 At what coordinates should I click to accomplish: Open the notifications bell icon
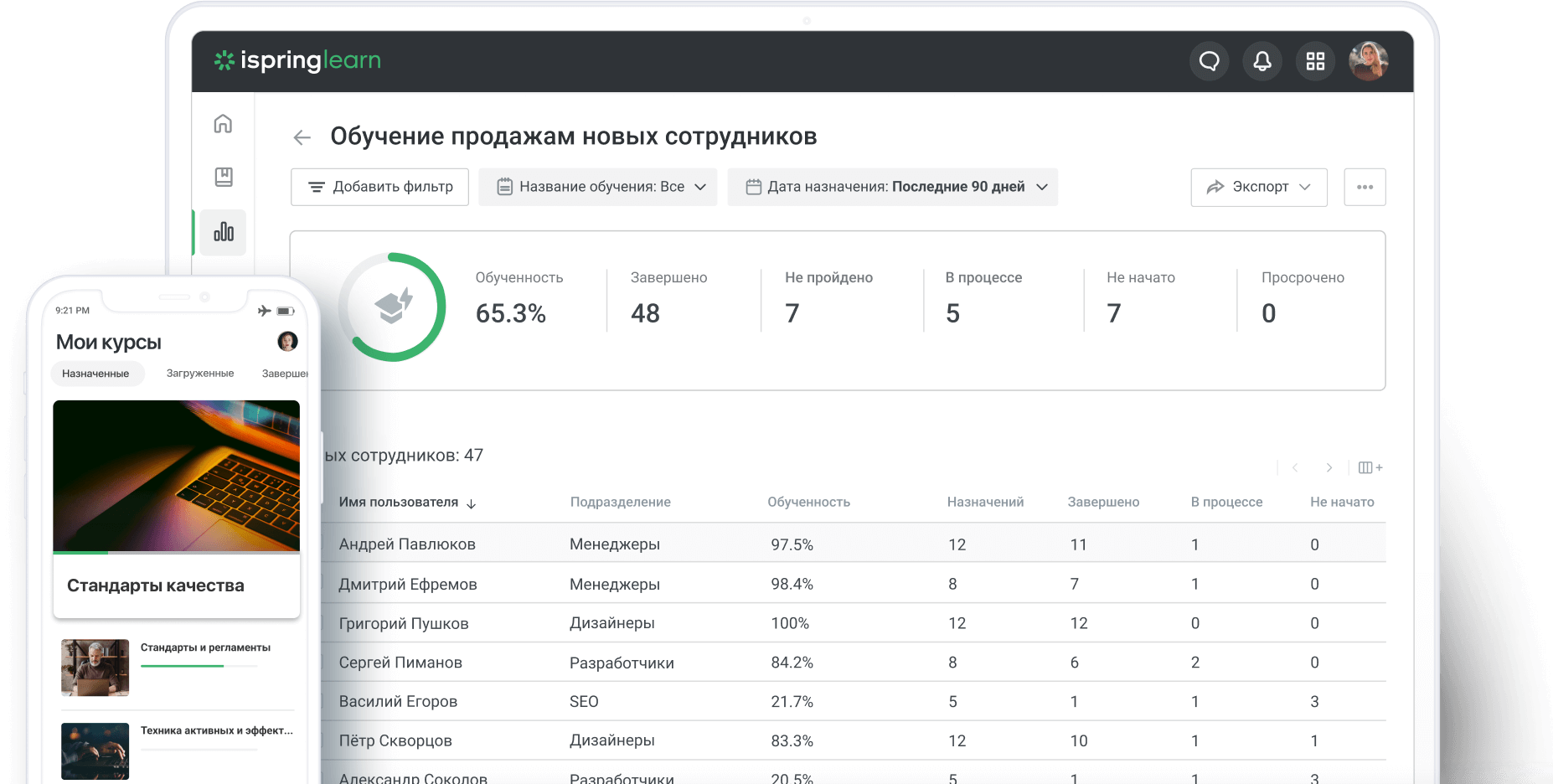[1262, 61]
